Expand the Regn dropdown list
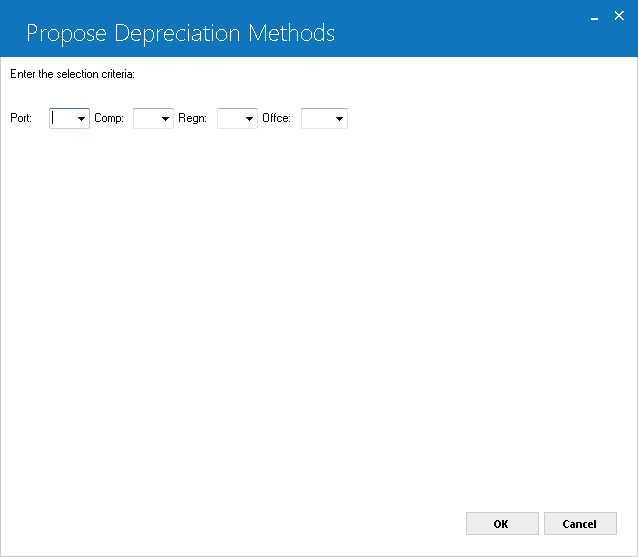638x557 pixels. [x=249, y=119]
